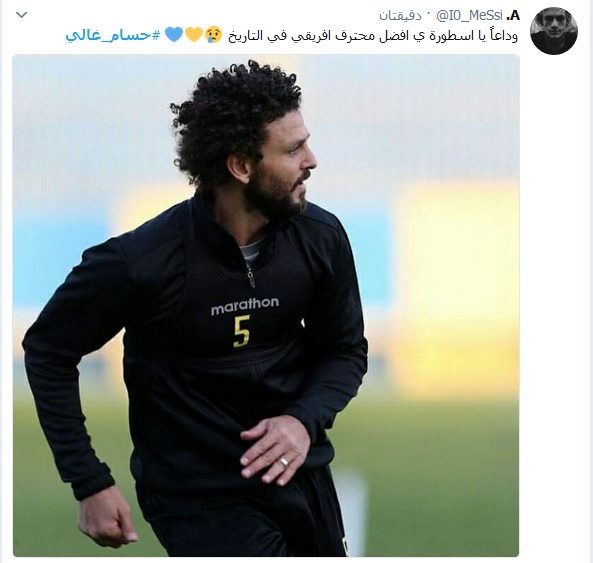The height and width of the screenshot is (563, 593).
Task: Open the attached footballer photo
Action: (x=266, y=306)
